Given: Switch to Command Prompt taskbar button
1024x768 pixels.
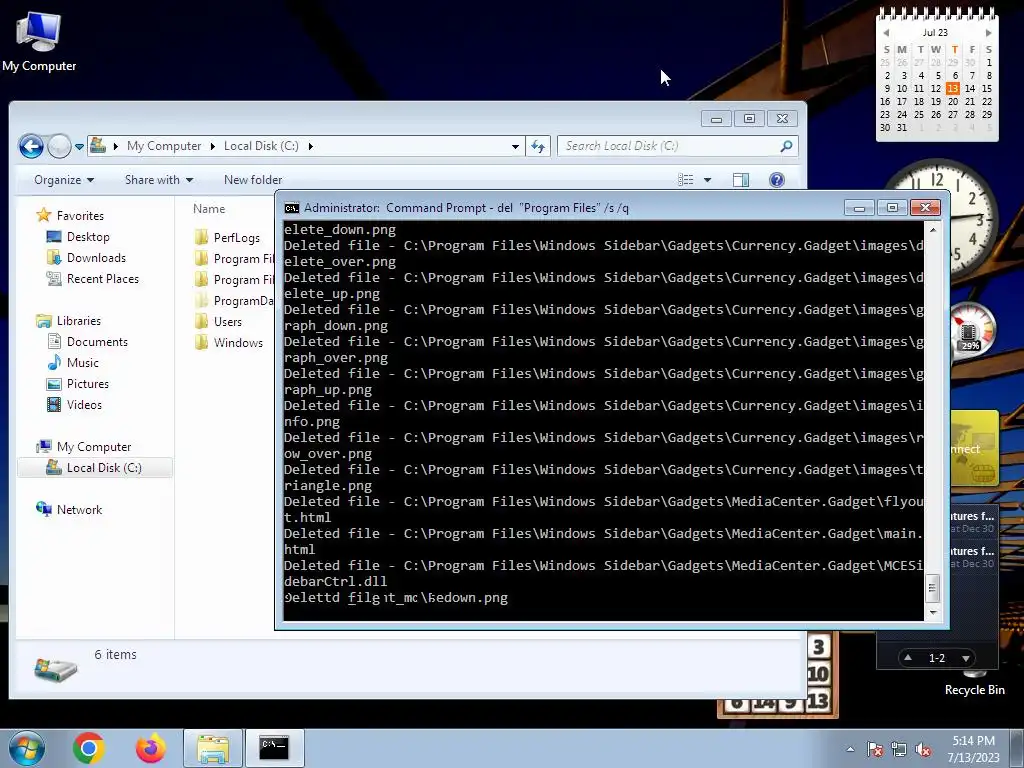Looking at the screenshot, I should tap(274, 748).
